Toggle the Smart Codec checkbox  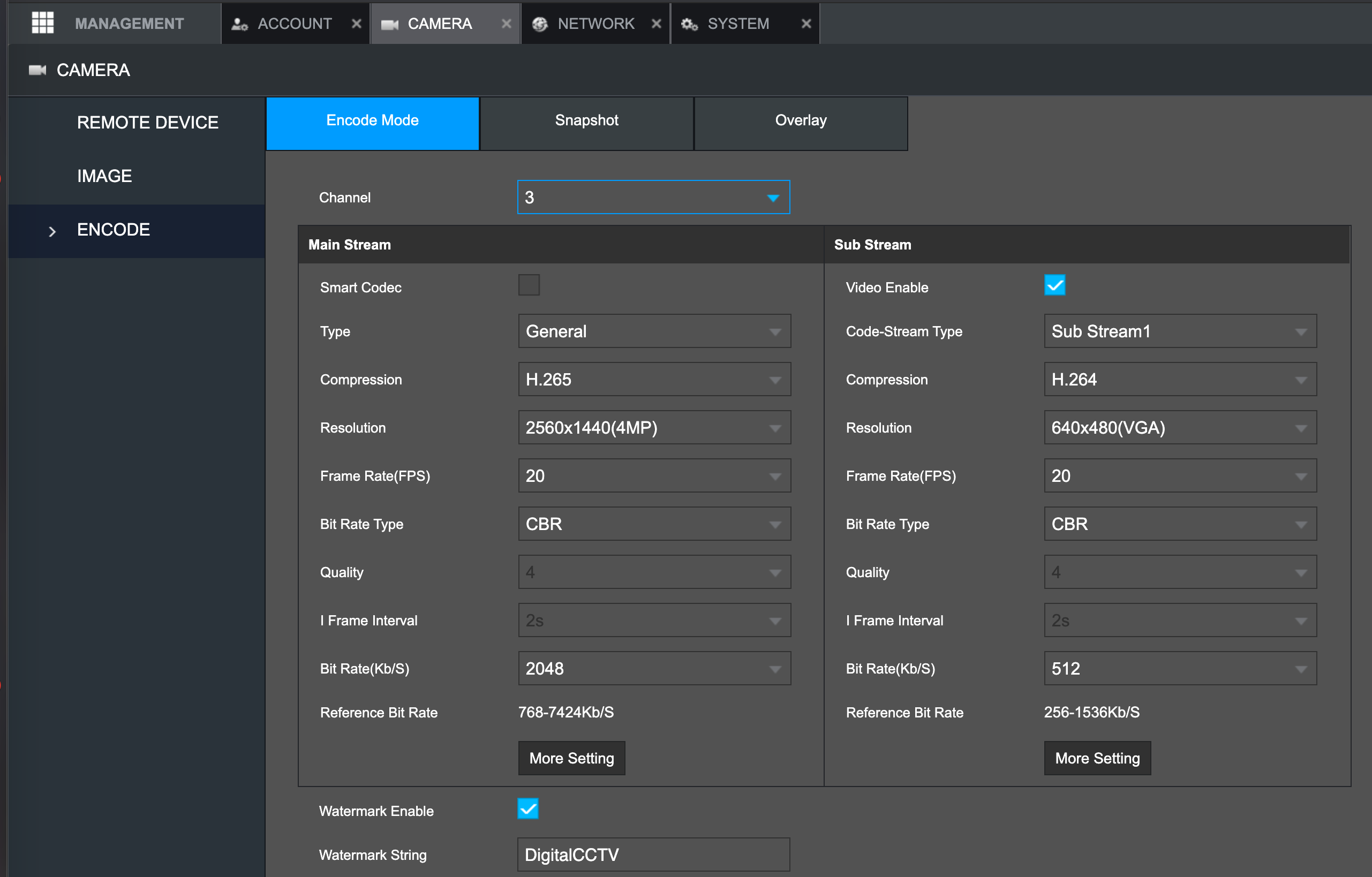[529, 285]
